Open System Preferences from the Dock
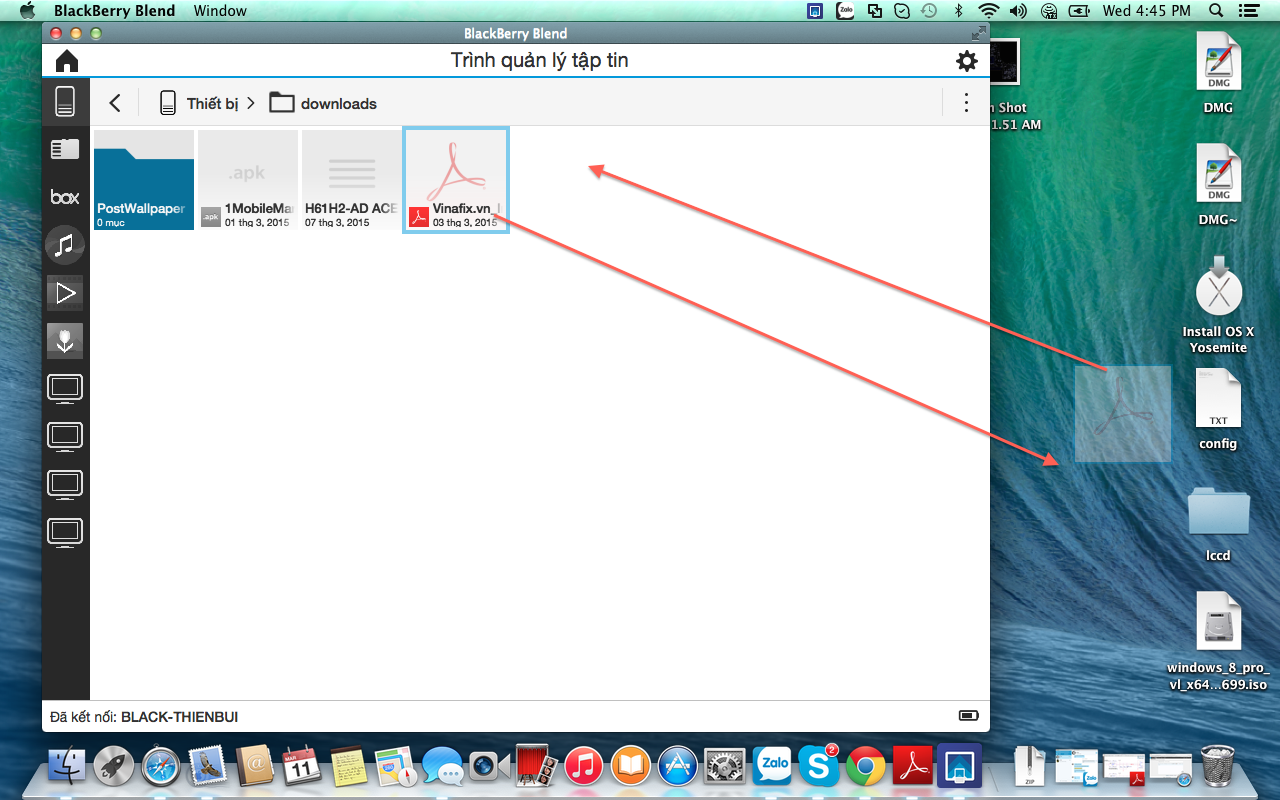This screenshot has height=800, width=1280. coord(724,766)
